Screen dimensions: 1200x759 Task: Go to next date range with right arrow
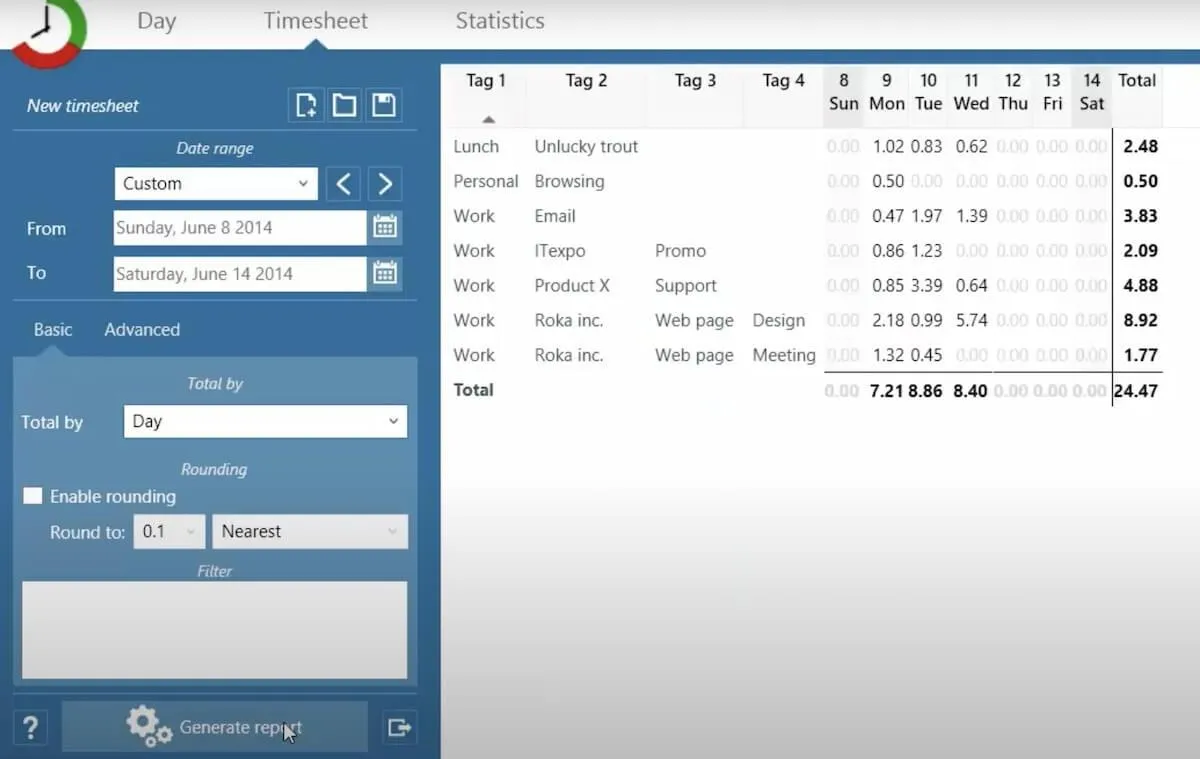(x=385, y=184)
